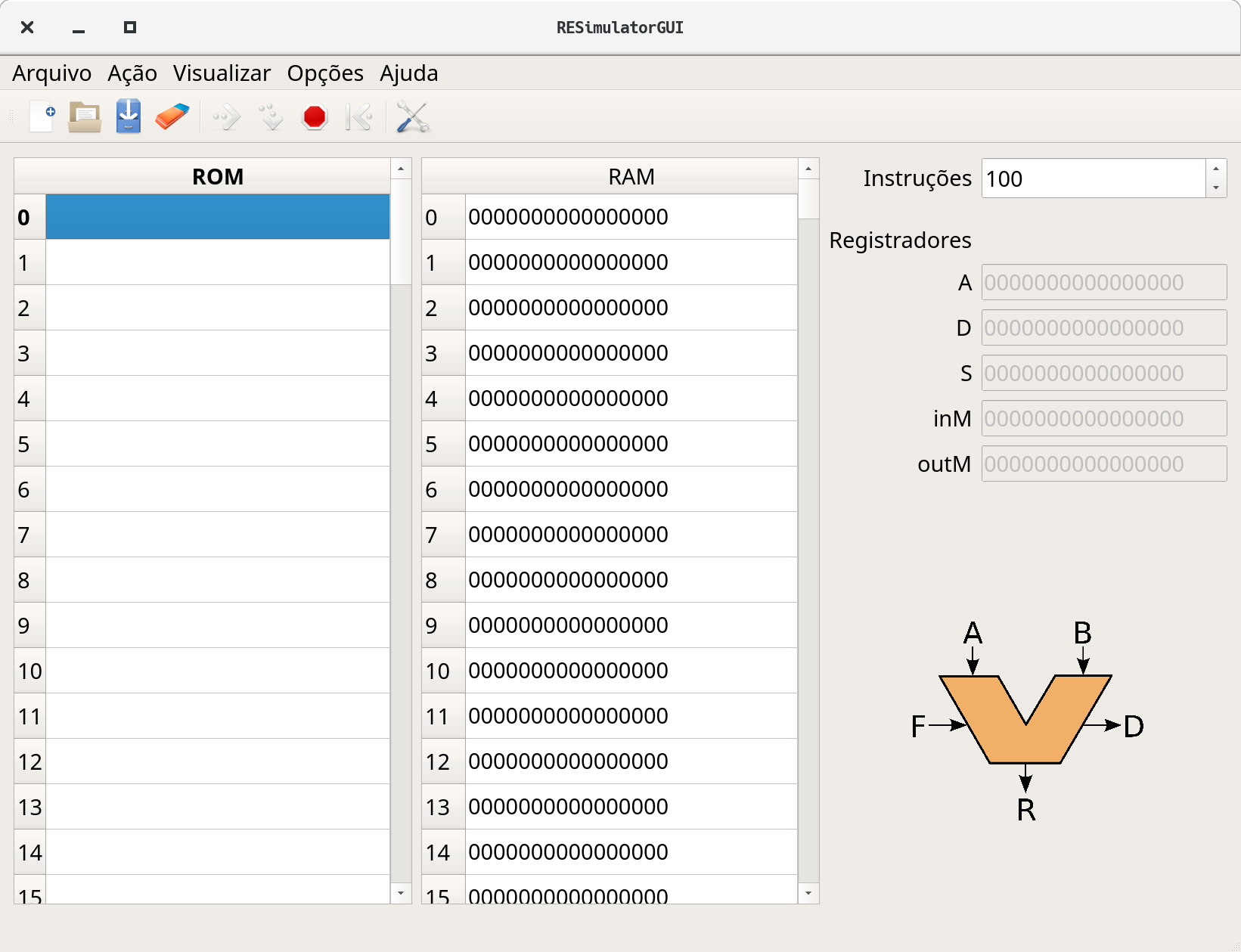This screenshot has height=952, width=1241.
Task: Open the Ação menu
Action: tap(132, 73)
